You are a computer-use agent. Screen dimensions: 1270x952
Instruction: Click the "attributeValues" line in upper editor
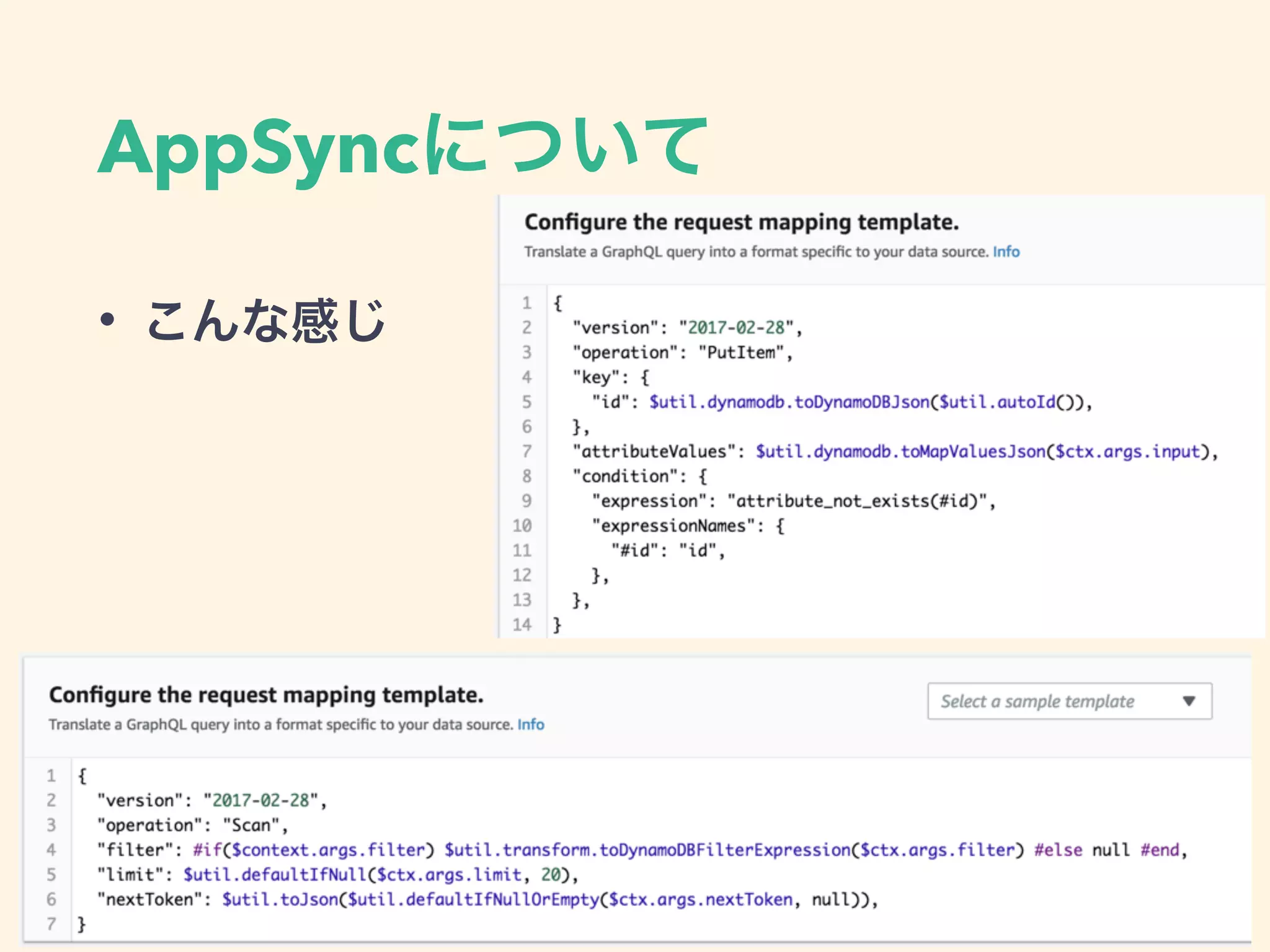click(895, 452)
